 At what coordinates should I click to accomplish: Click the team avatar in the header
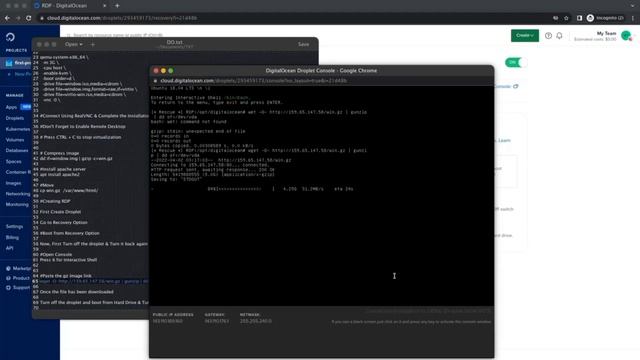pyautogui.click(x=626, y=36)
